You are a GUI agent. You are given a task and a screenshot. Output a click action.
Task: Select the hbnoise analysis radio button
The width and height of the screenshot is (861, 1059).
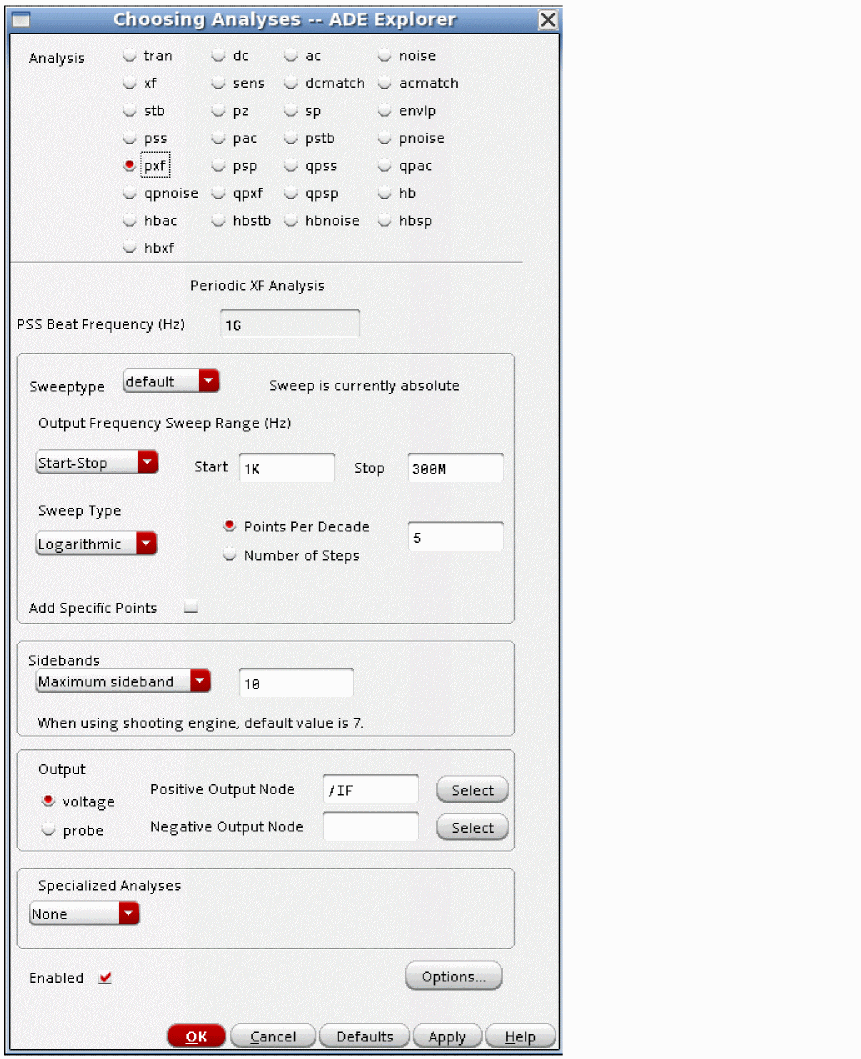[291, 221]
